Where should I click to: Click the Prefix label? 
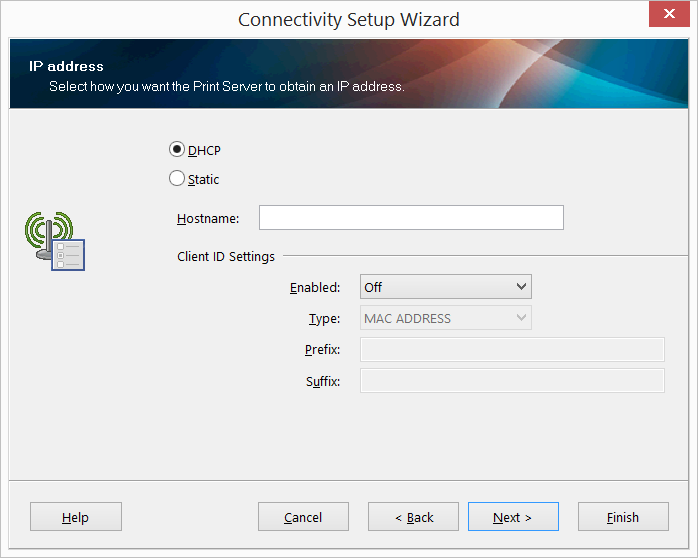coord(322,350)
